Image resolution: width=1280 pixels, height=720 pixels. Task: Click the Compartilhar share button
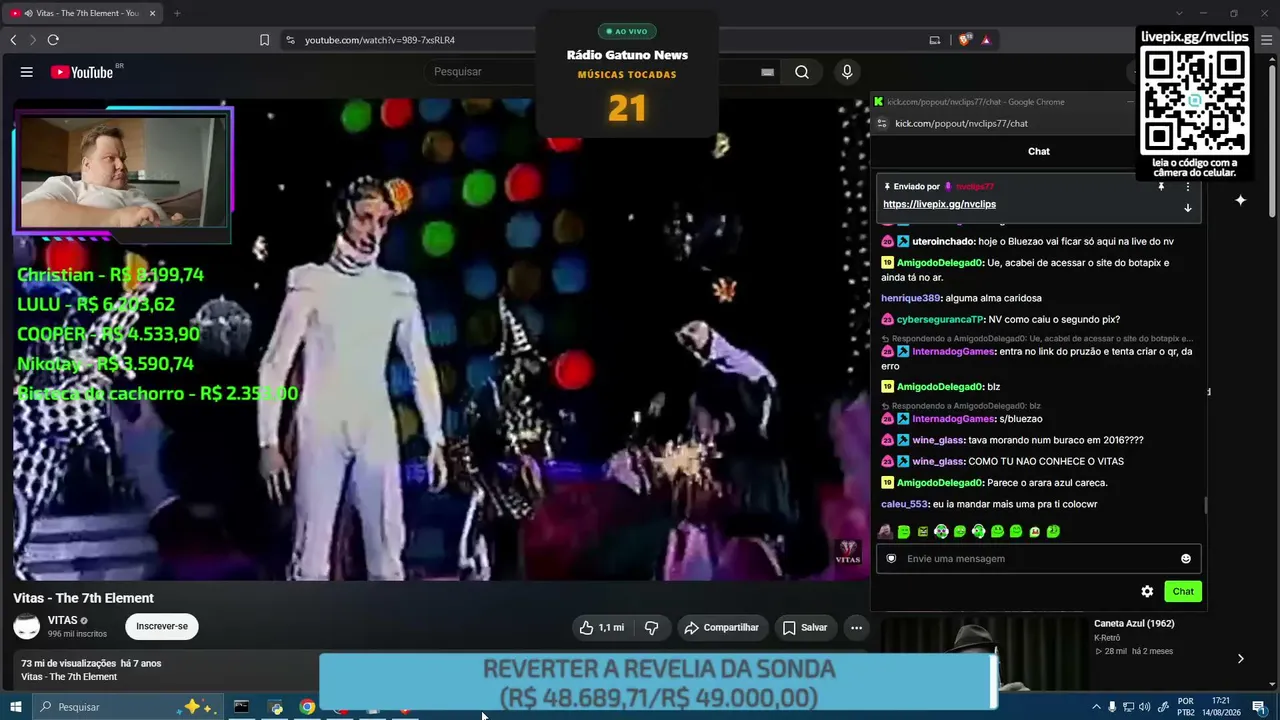click(x=722, y=628)
